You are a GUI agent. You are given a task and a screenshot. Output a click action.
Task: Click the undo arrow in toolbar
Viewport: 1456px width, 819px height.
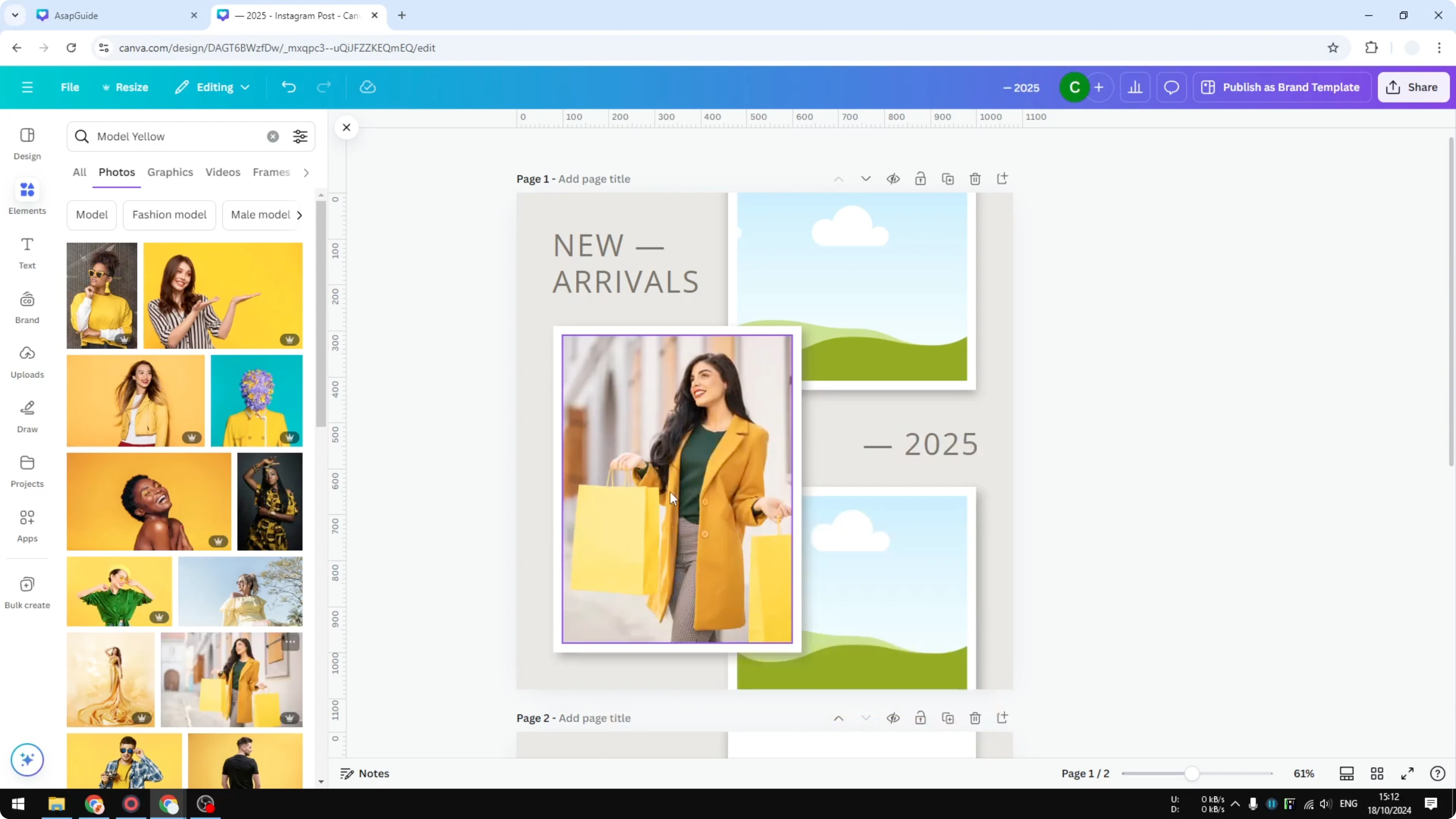pyautogui.click(x=288, y=87)
